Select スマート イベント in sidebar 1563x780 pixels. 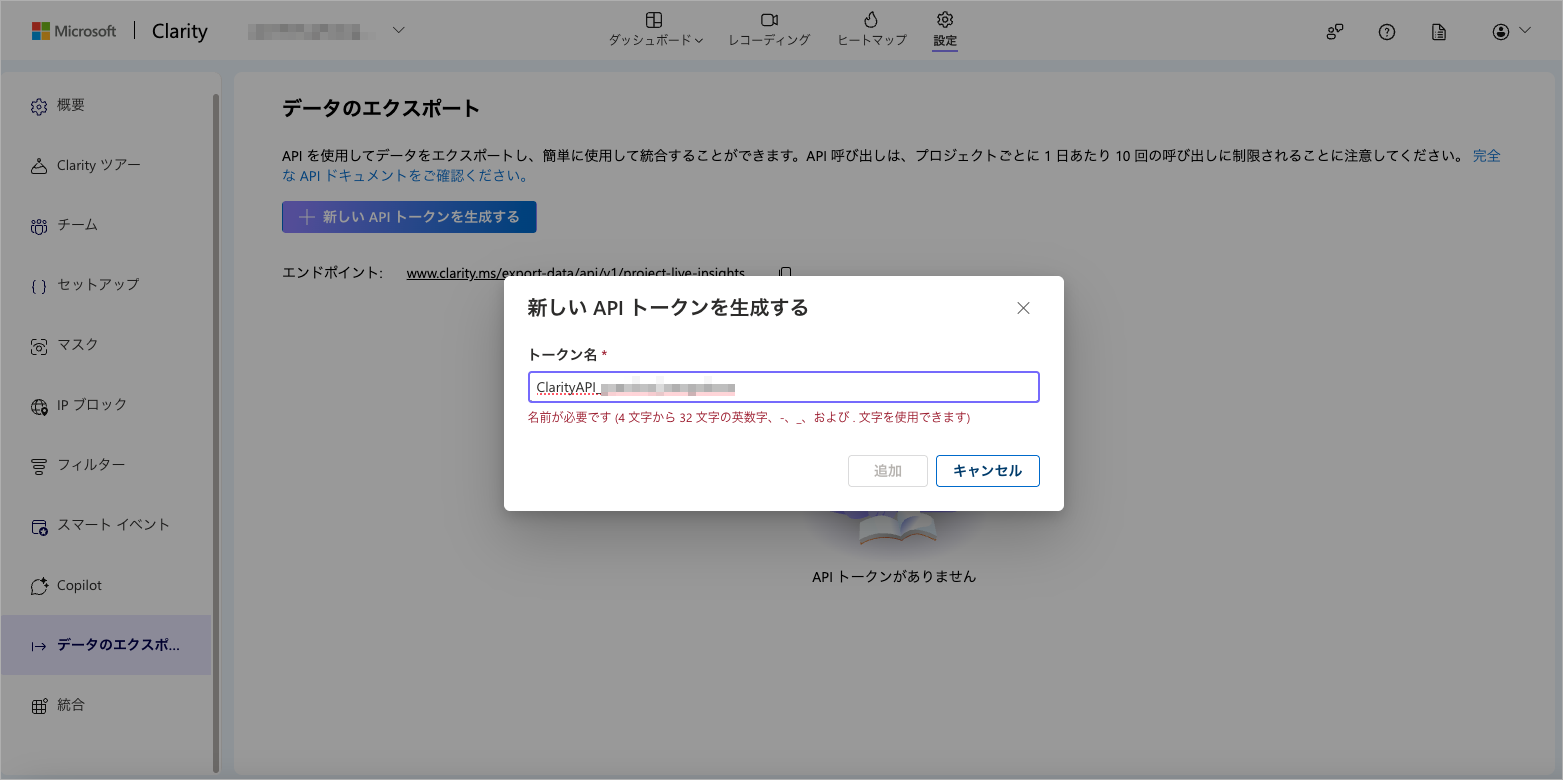113,525
